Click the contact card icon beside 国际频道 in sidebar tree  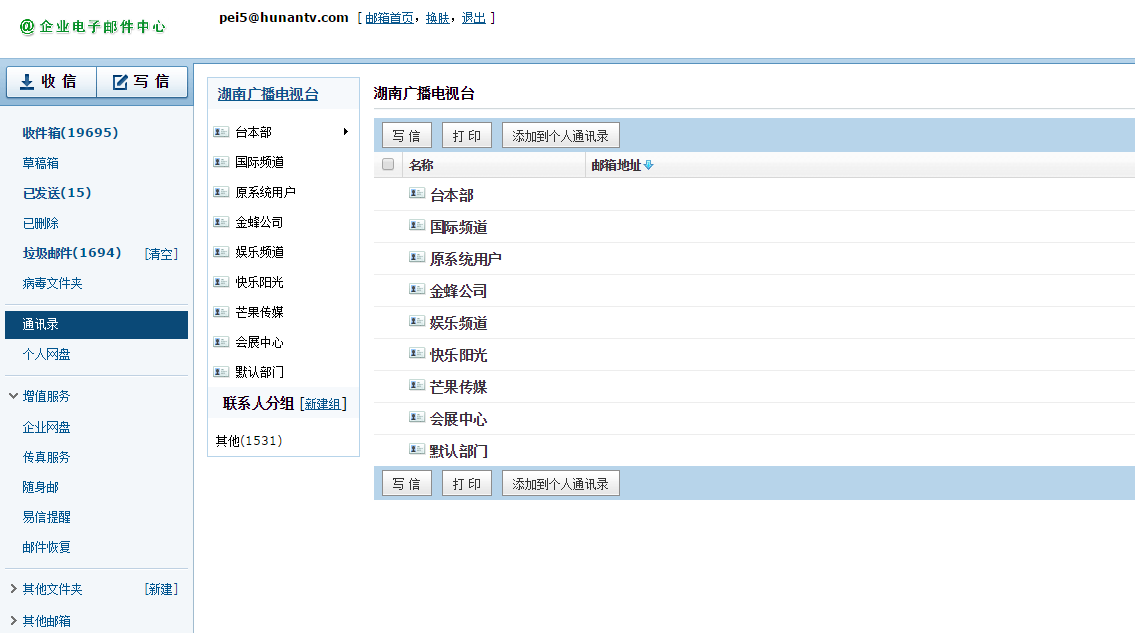[221, 162]
